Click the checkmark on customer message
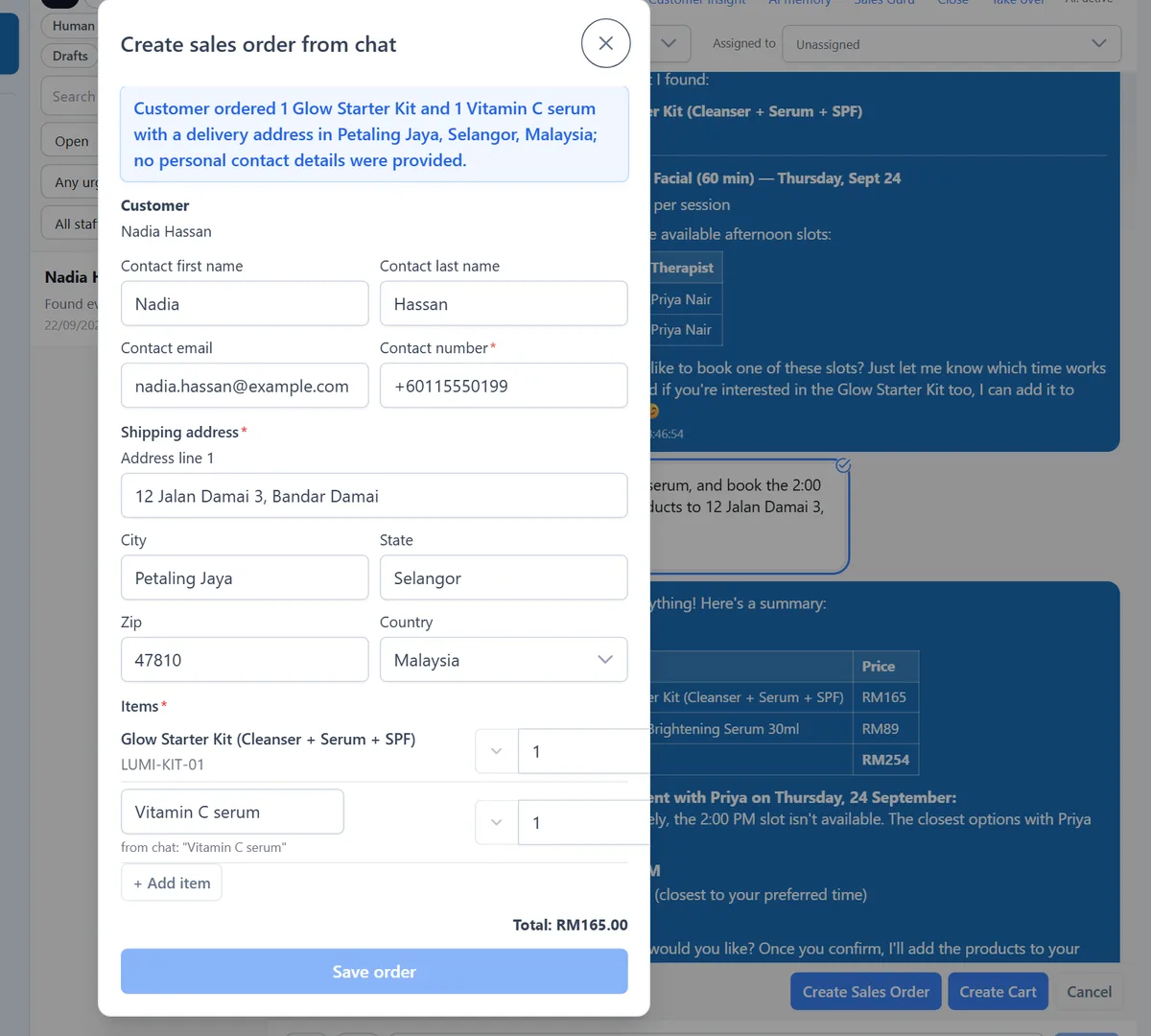The image size is (1151, 1036). click(x=843, y=465)
